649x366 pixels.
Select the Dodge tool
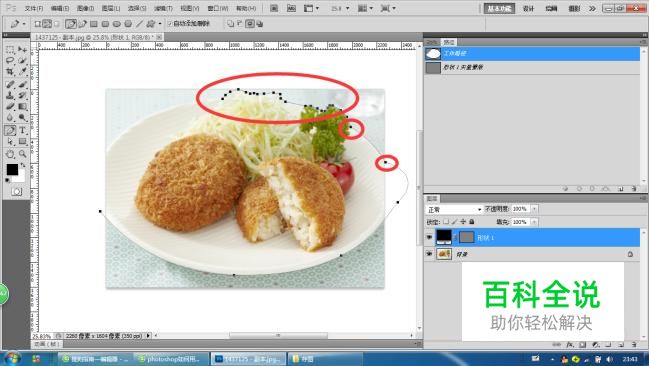22,117
